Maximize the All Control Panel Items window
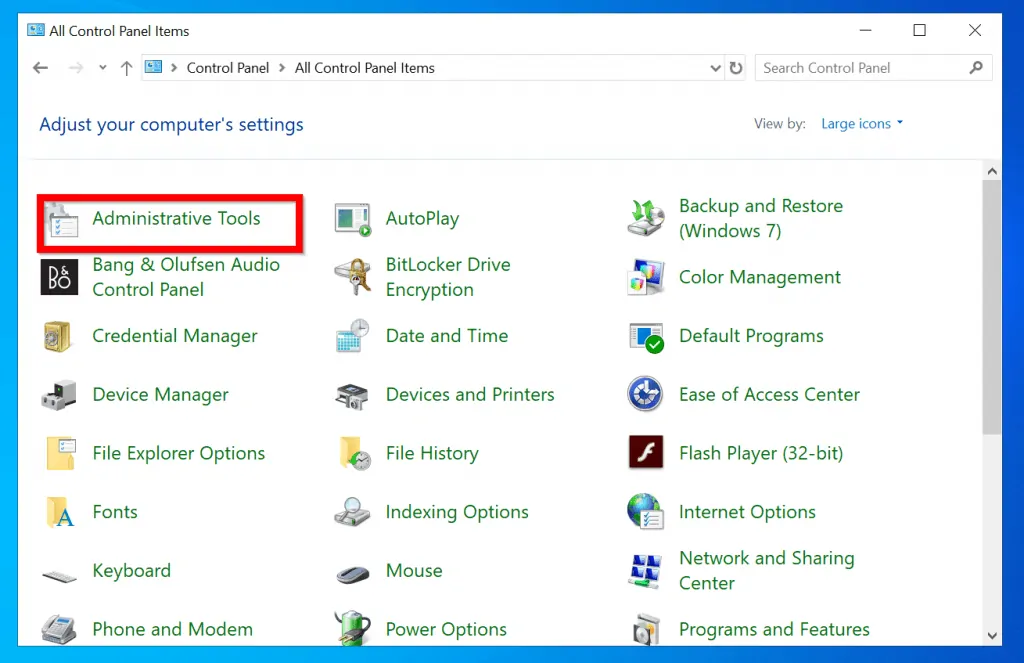The height and width of the screenshot is (663, 1024). (920, 30)
